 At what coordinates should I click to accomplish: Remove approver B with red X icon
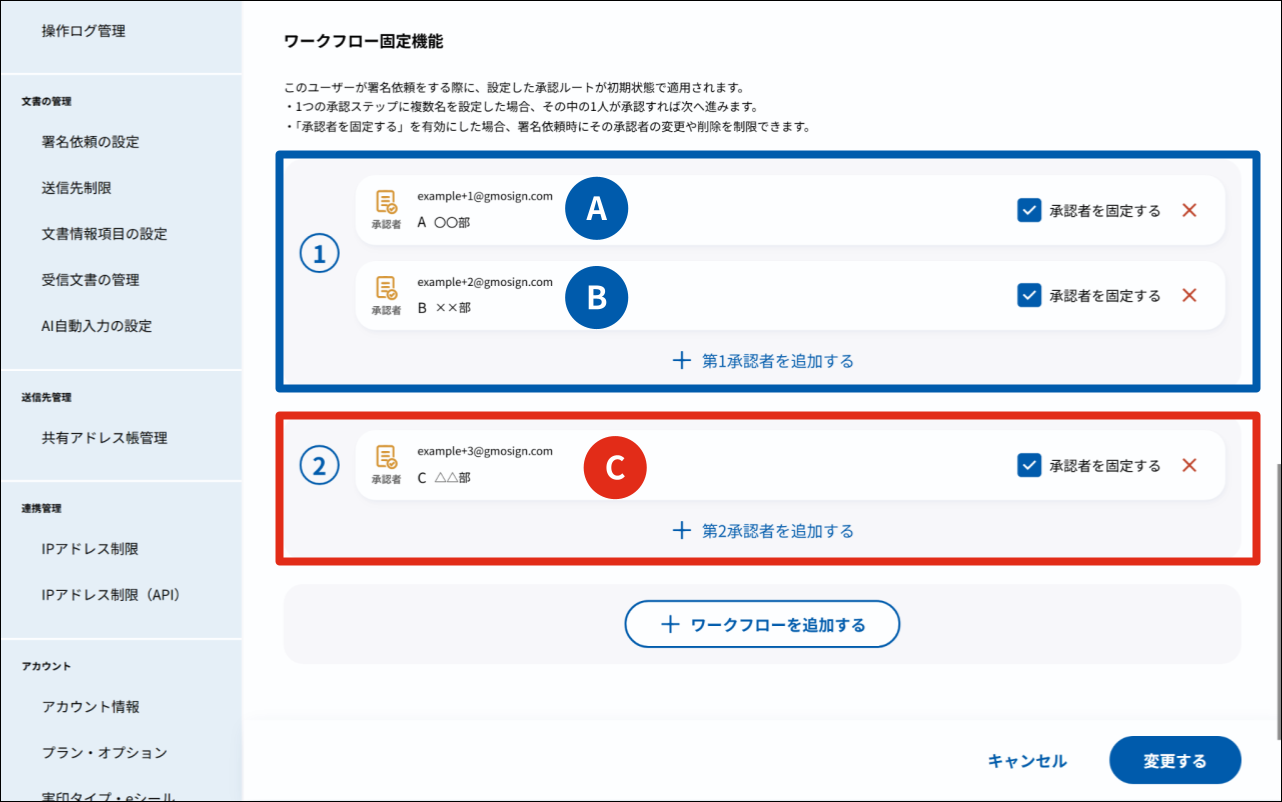(1189, 295)
